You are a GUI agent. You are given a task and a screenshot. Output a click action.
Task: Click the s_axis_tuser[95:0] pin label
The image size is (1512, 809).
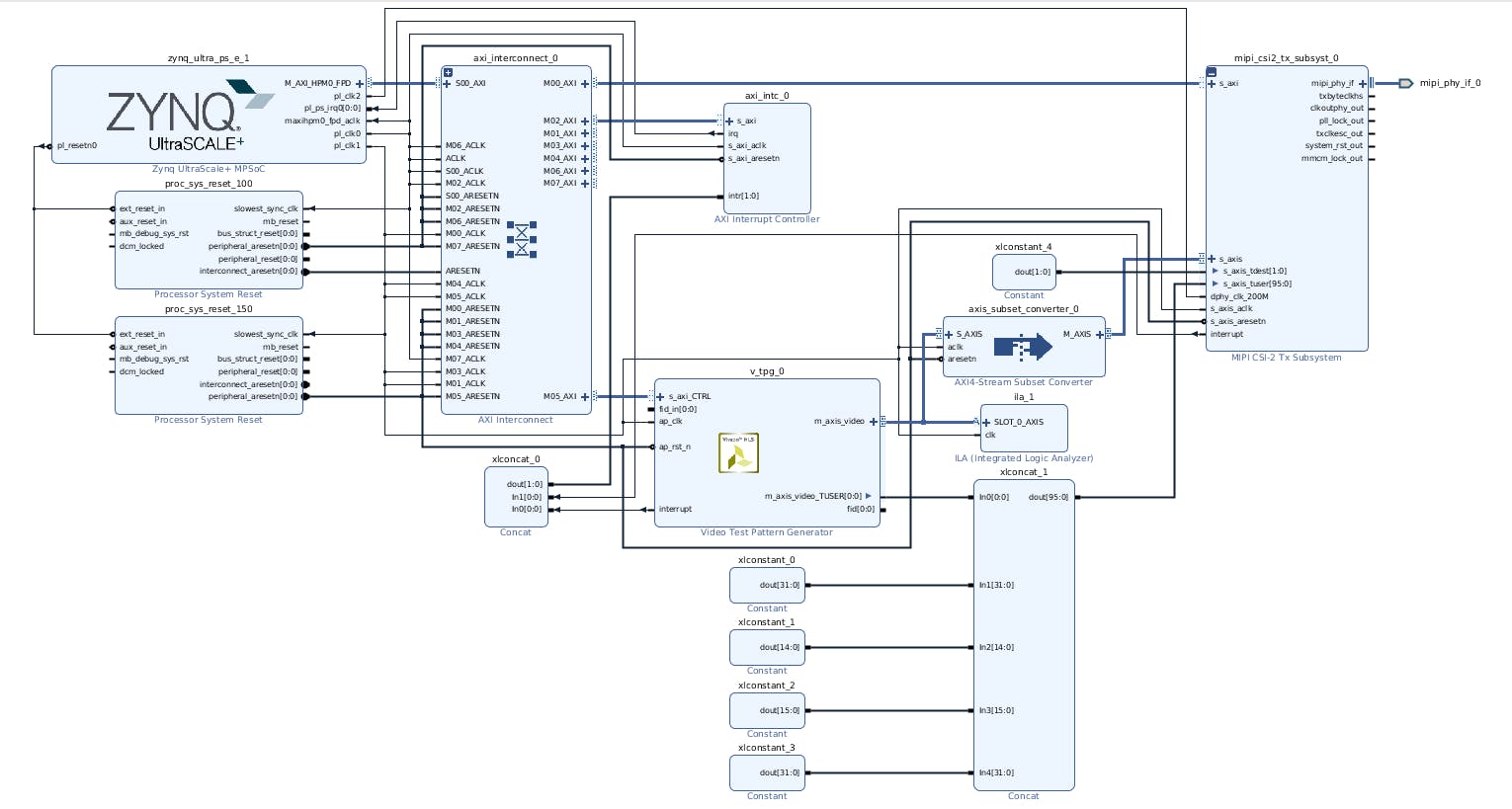pyautogui.click(x=1257, y=284)
